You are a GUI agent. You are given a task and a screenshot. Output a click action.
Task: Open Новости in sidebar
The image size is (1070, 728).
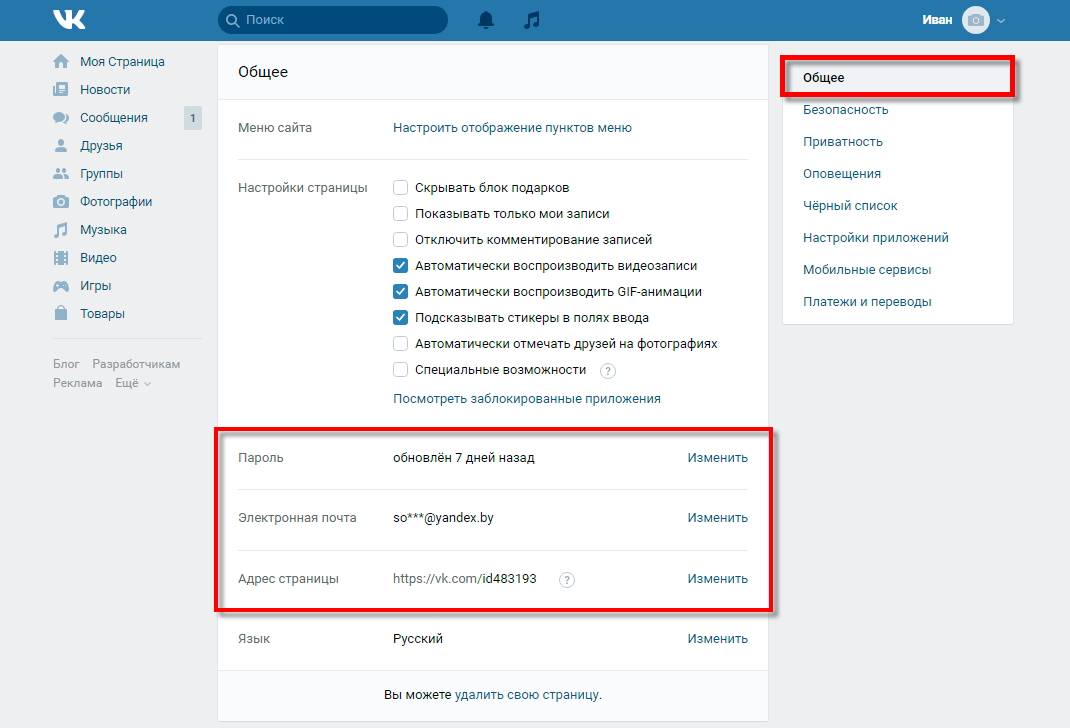pyautogui.click(x=105, y=89)
